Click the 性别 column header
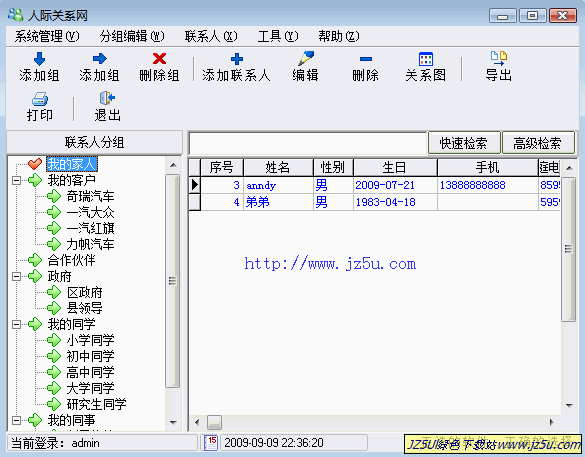The width and height of the screenshot is (585, 457). pos(333,168)
